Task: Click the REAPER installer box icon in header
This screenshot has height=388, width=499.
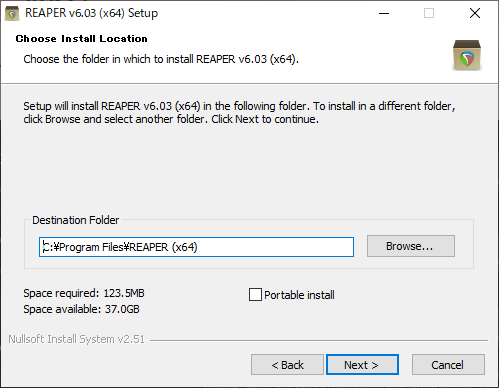Action: 467,55
